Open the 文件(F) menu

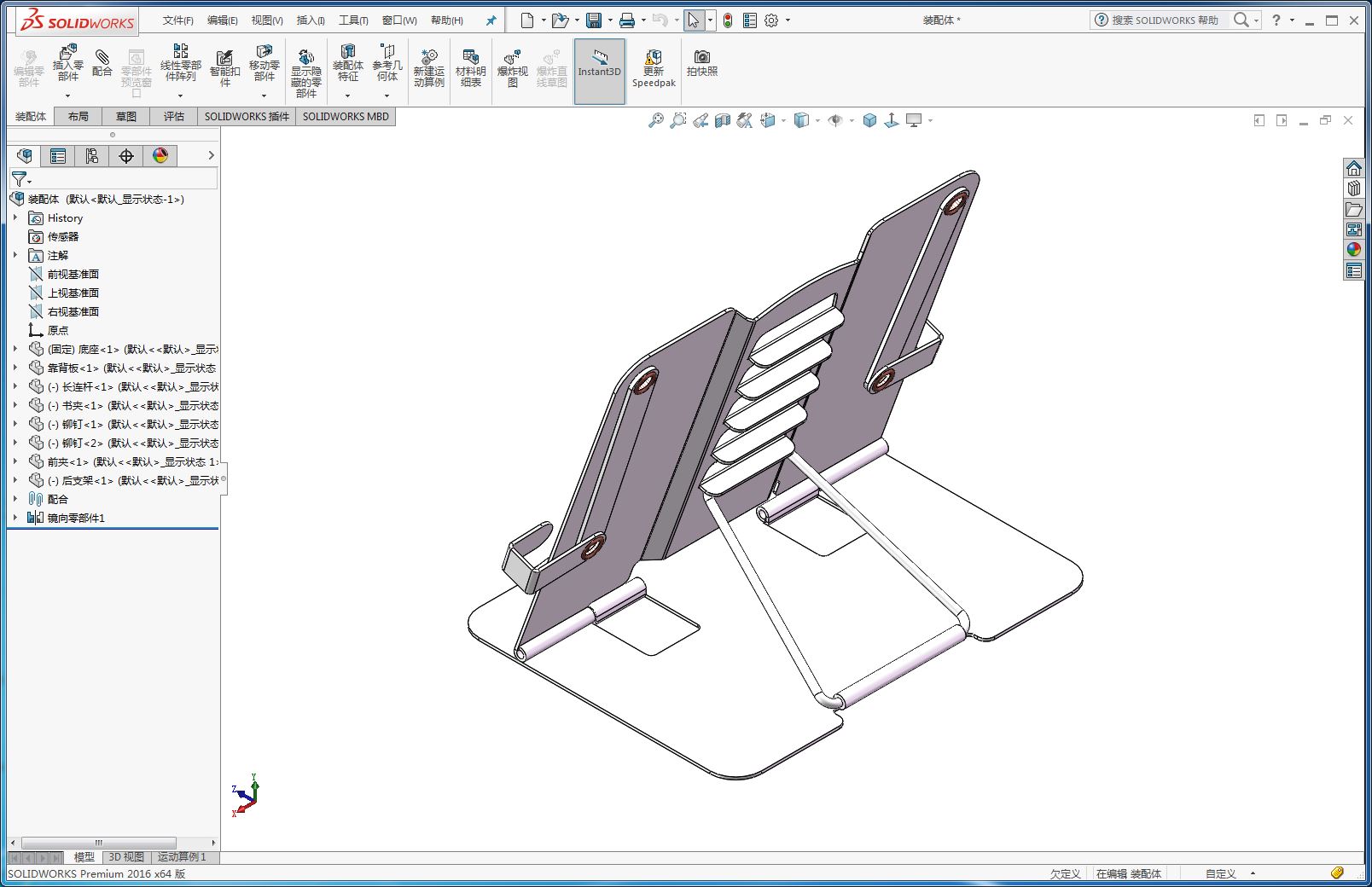pos(177,20)
